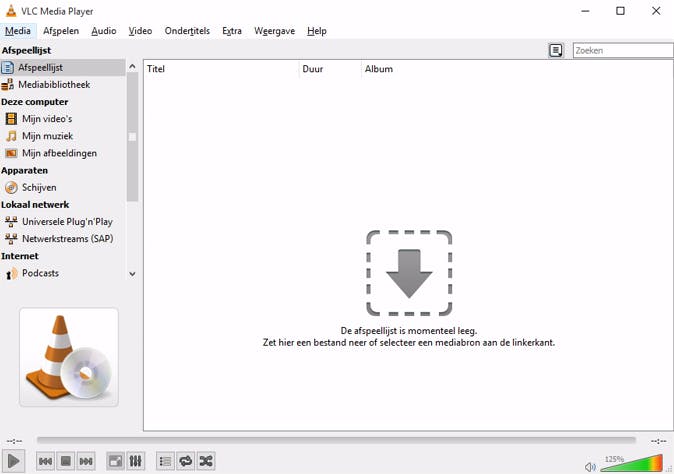Image resolution: width=674 pixels, height=474 pixels.
Task: Mute audio via speaker icon
Action: coord(590,467)
